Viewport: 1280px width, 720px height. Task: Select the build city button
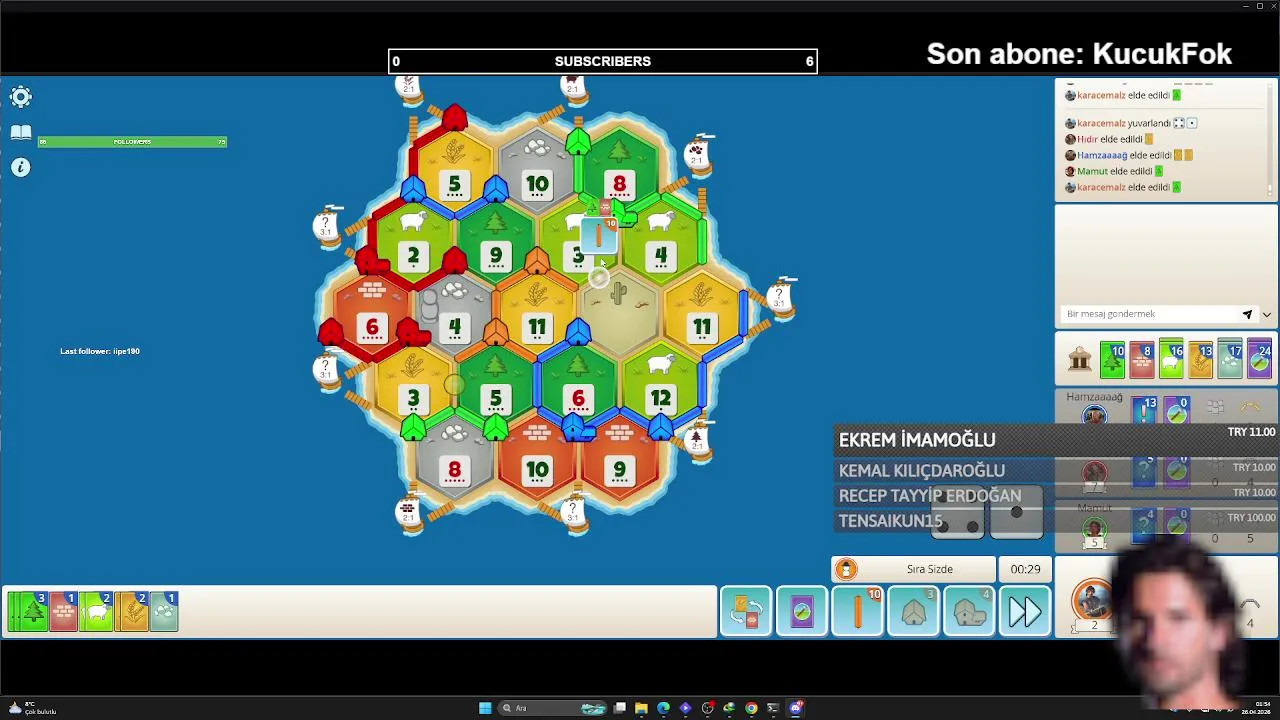coord(969,611)
